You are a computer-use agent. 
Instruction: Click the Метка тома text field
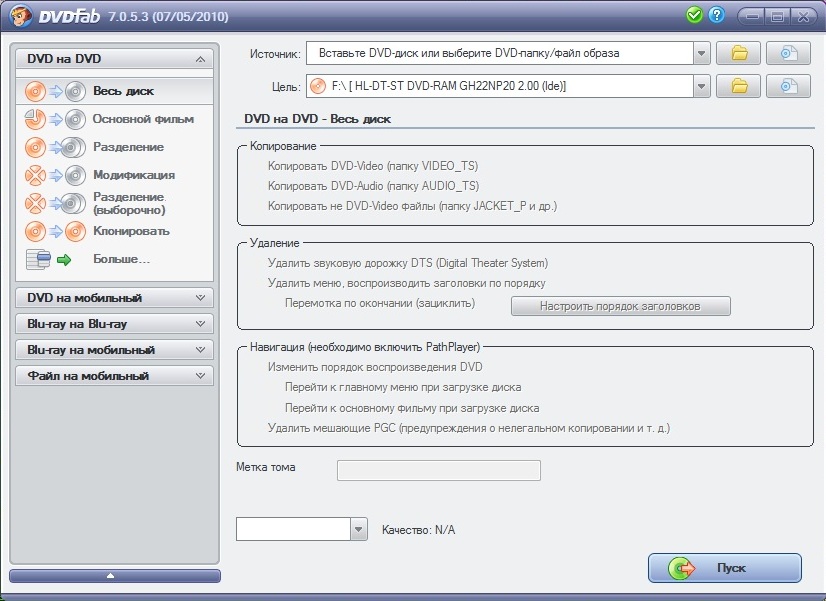[x=438, y=471]
